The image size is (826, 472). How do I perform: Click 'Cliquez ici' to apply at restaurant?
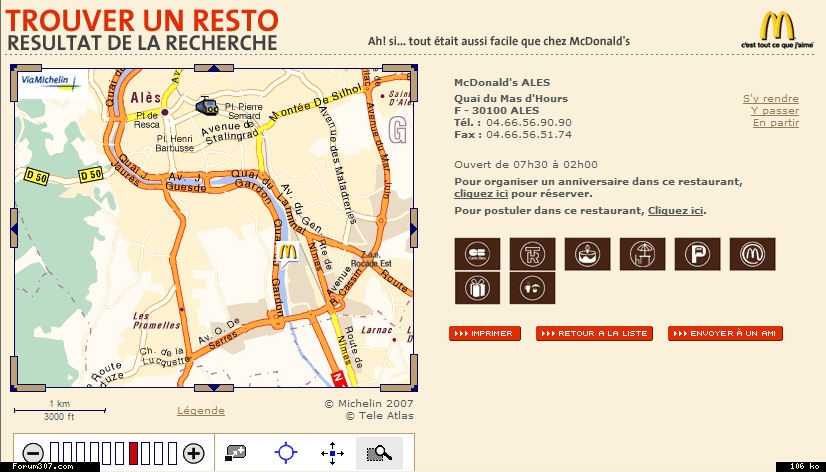pyautogui.click(x=675, y=211)
